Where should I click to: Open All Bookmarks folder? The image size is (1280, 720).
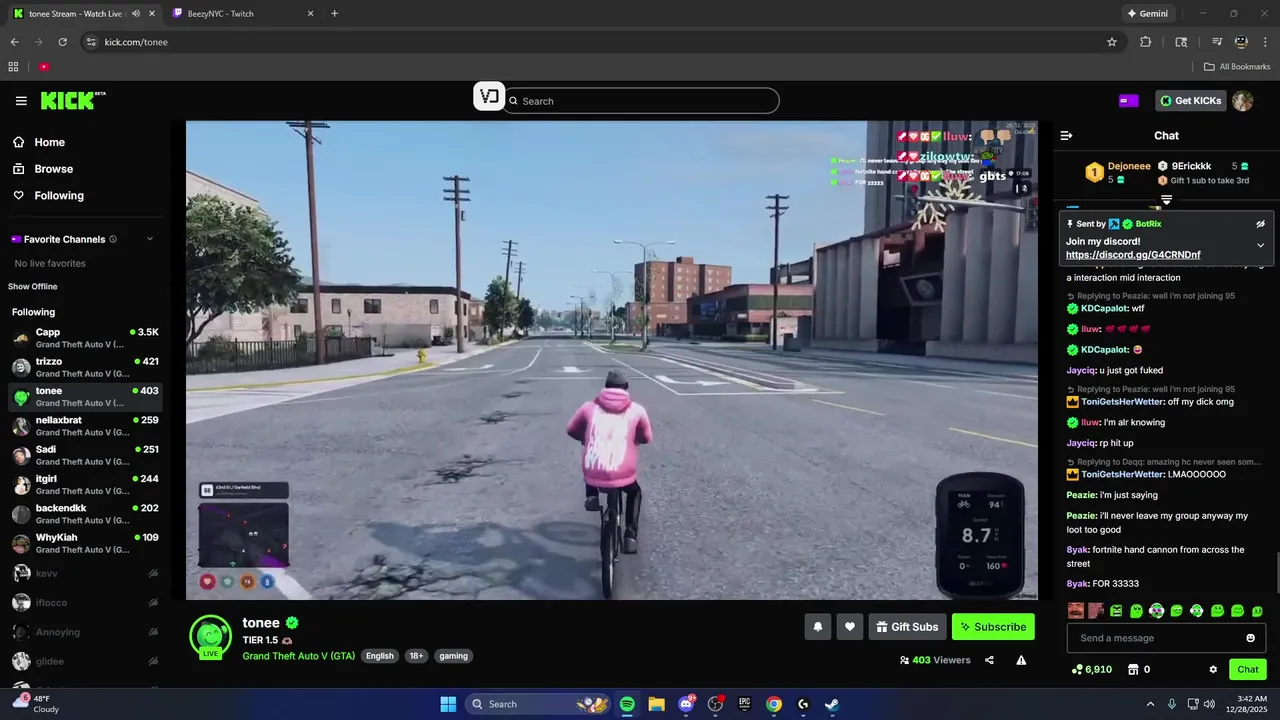point(1237,67)
